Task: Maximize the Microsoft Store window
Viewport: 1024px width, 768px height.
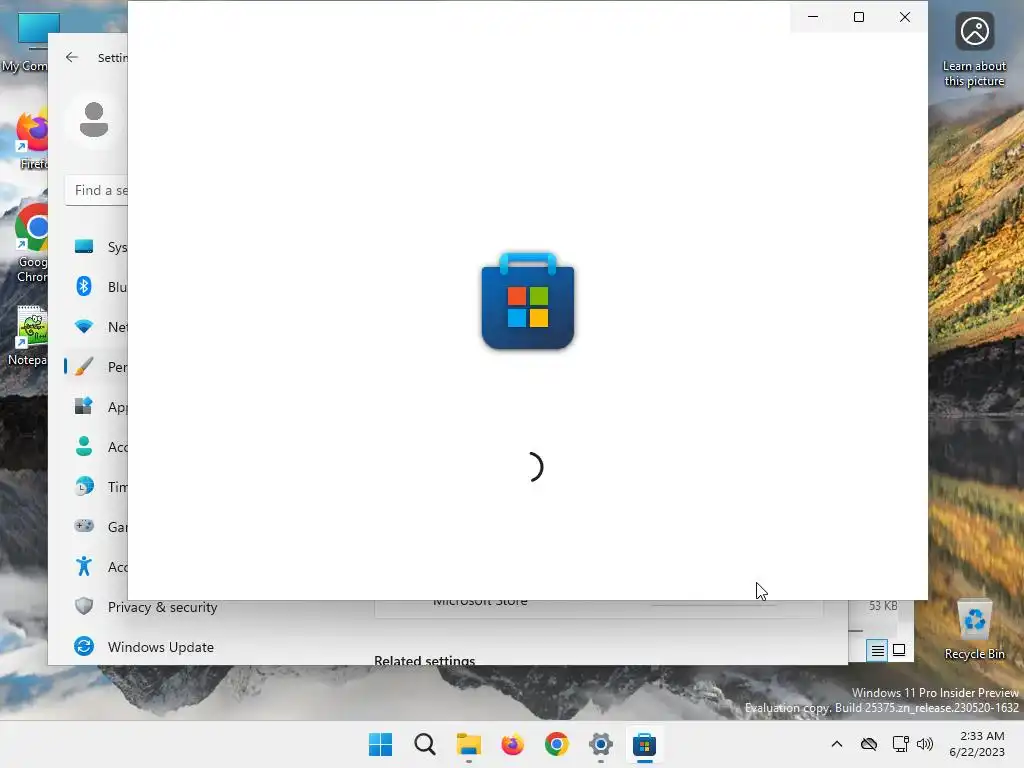Action: pos(859,17)
